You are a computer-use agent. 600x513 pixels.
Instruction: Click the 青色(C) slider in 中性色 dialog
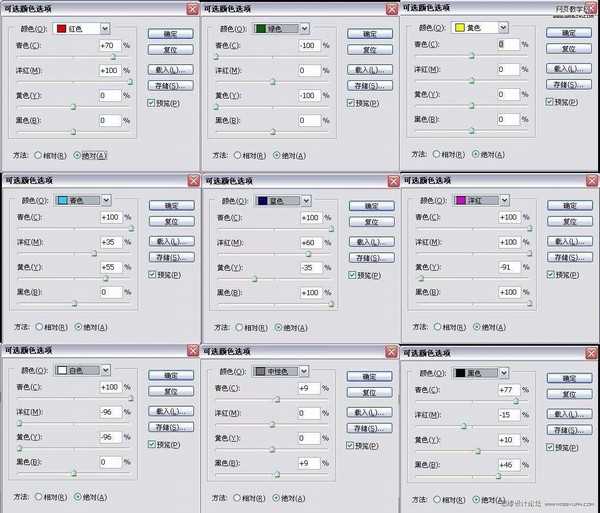[277, 399]
